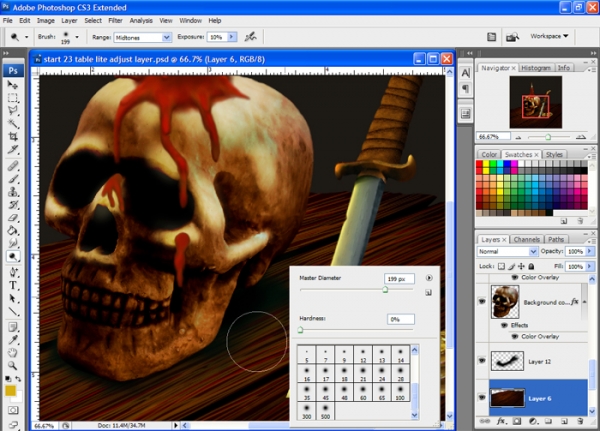
Task: Switch to the Color tab
Action: pyautogui.click(x=489, y=154)
